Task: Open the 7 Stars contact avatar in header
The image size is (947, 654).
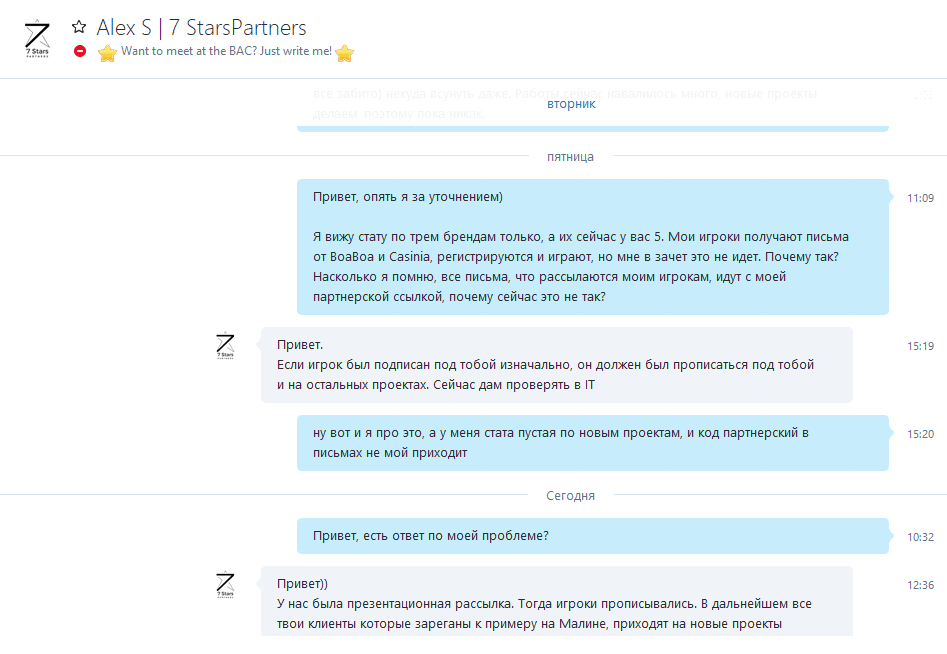Action: 37,38
